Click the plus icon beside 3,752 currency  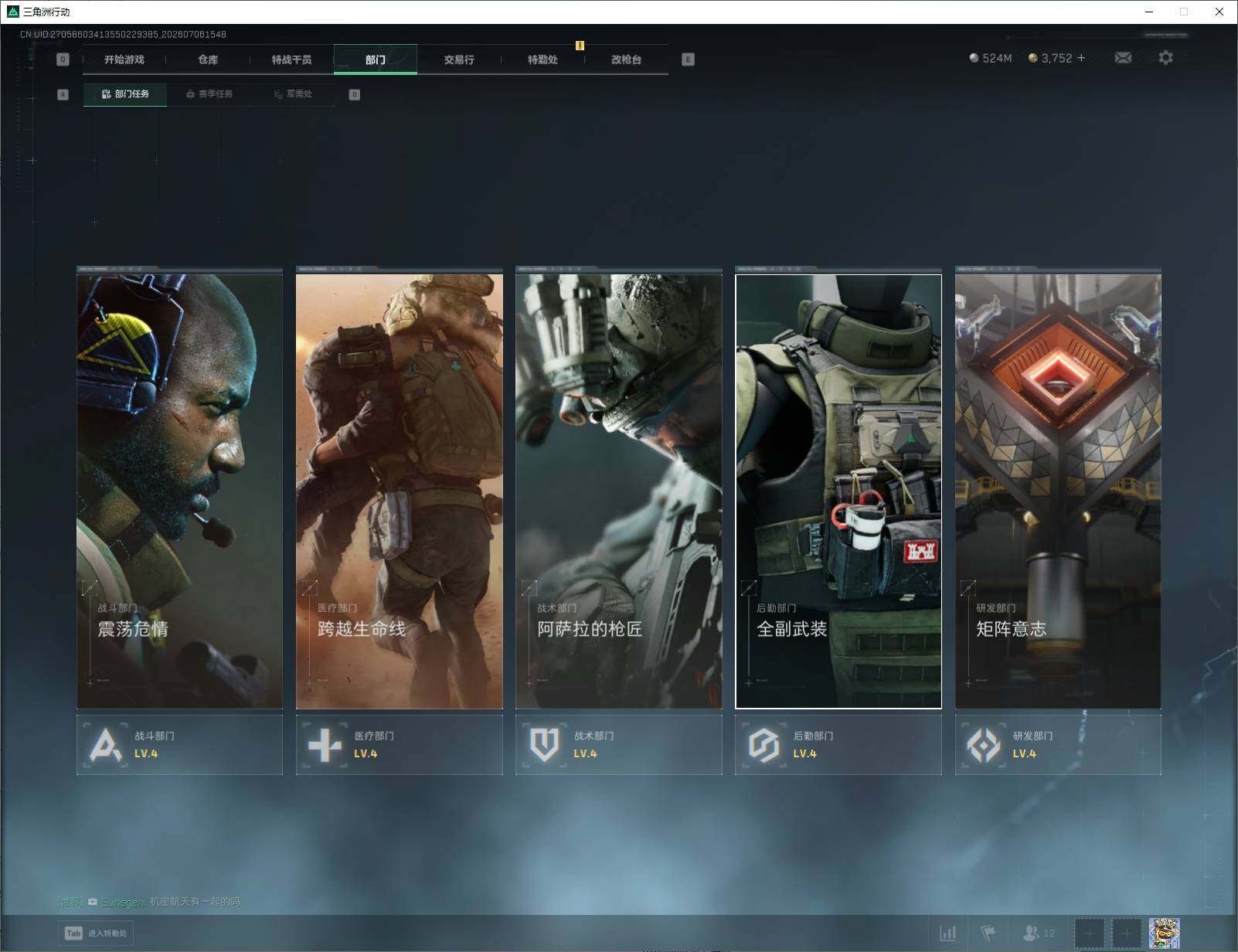(1081, 58)
